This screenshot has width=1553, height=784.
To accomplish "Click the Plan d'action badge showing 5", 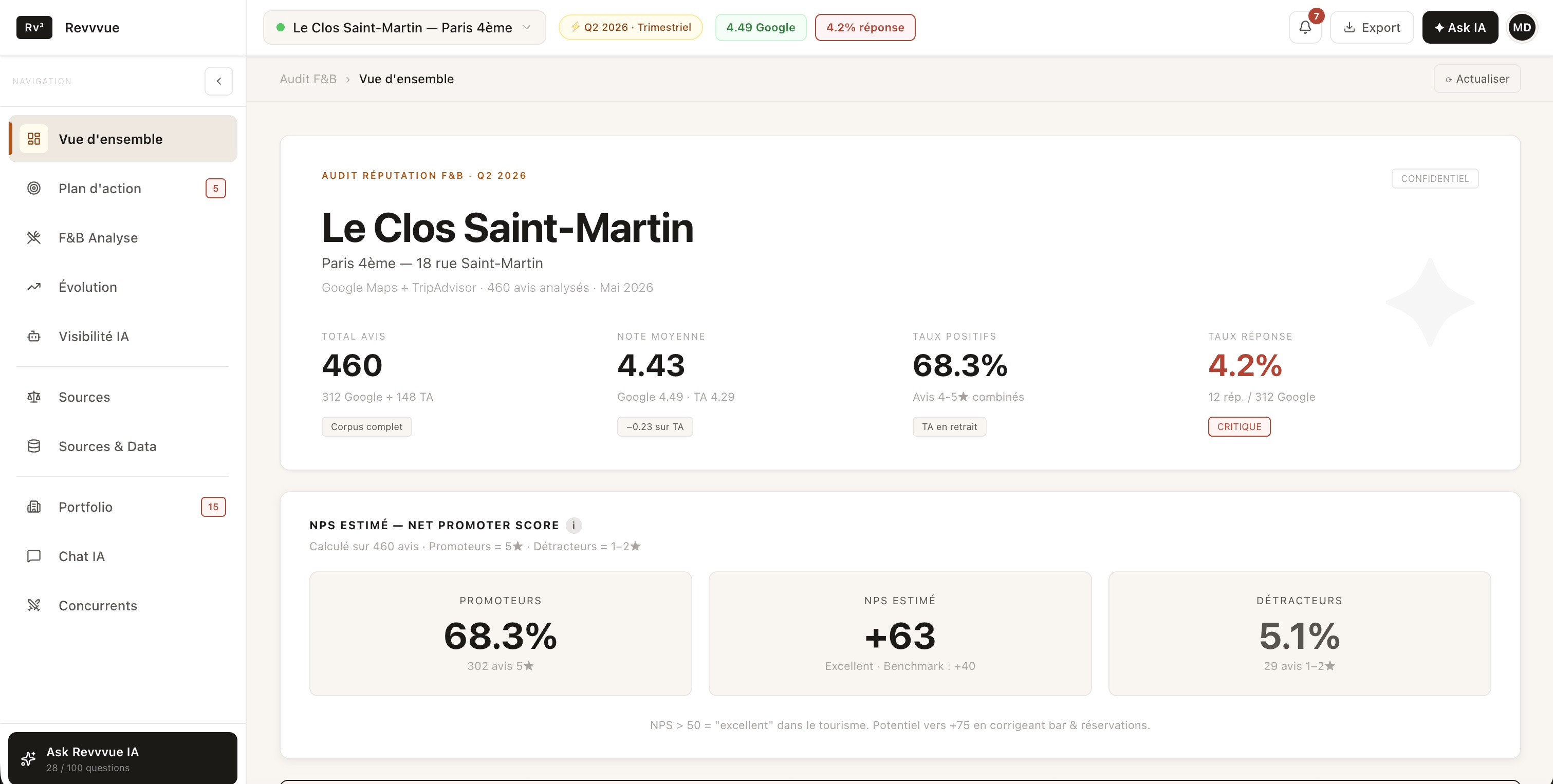I will [x=215, y=188].
